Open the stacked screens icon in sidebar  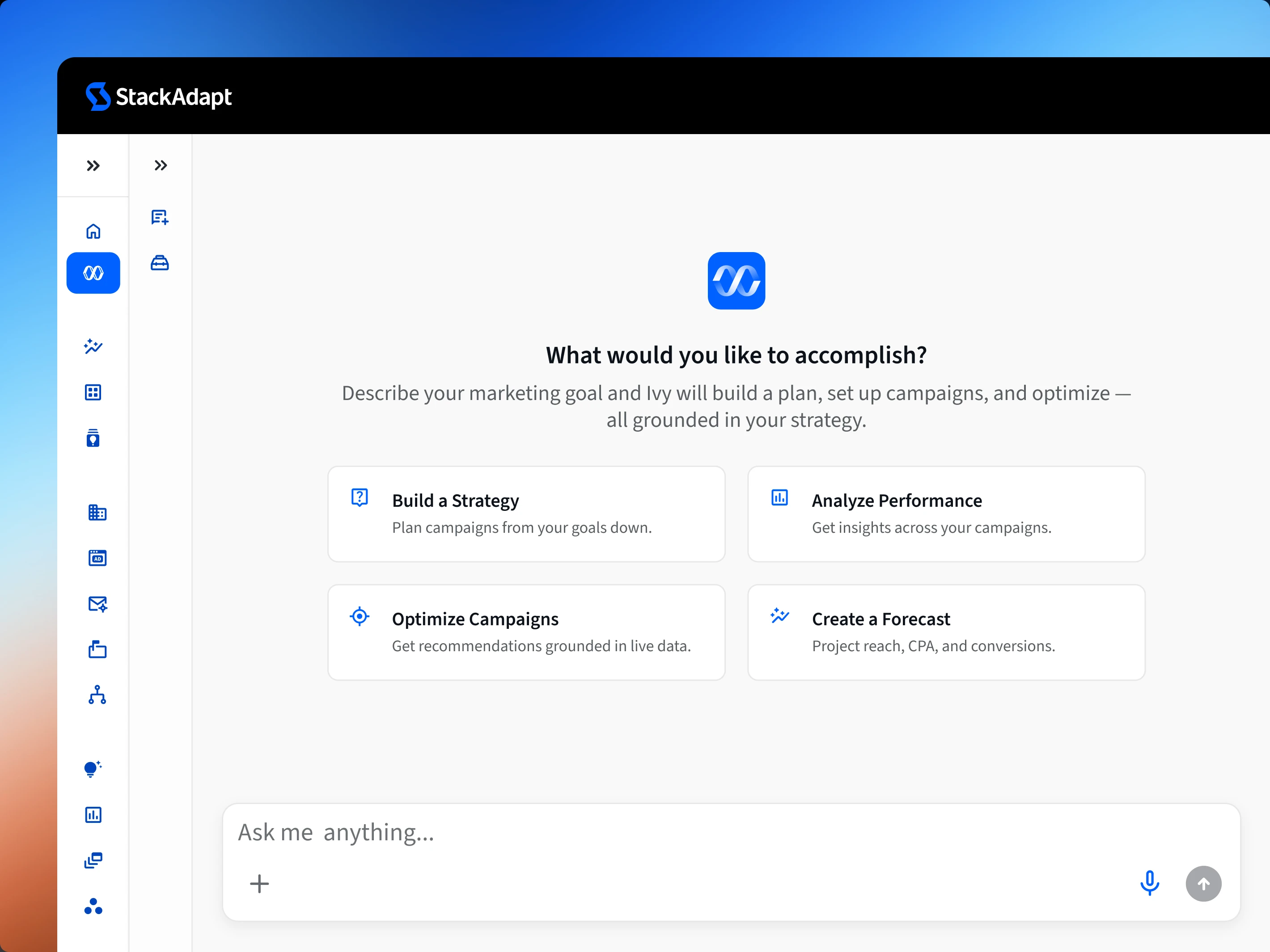pos(93,860)
